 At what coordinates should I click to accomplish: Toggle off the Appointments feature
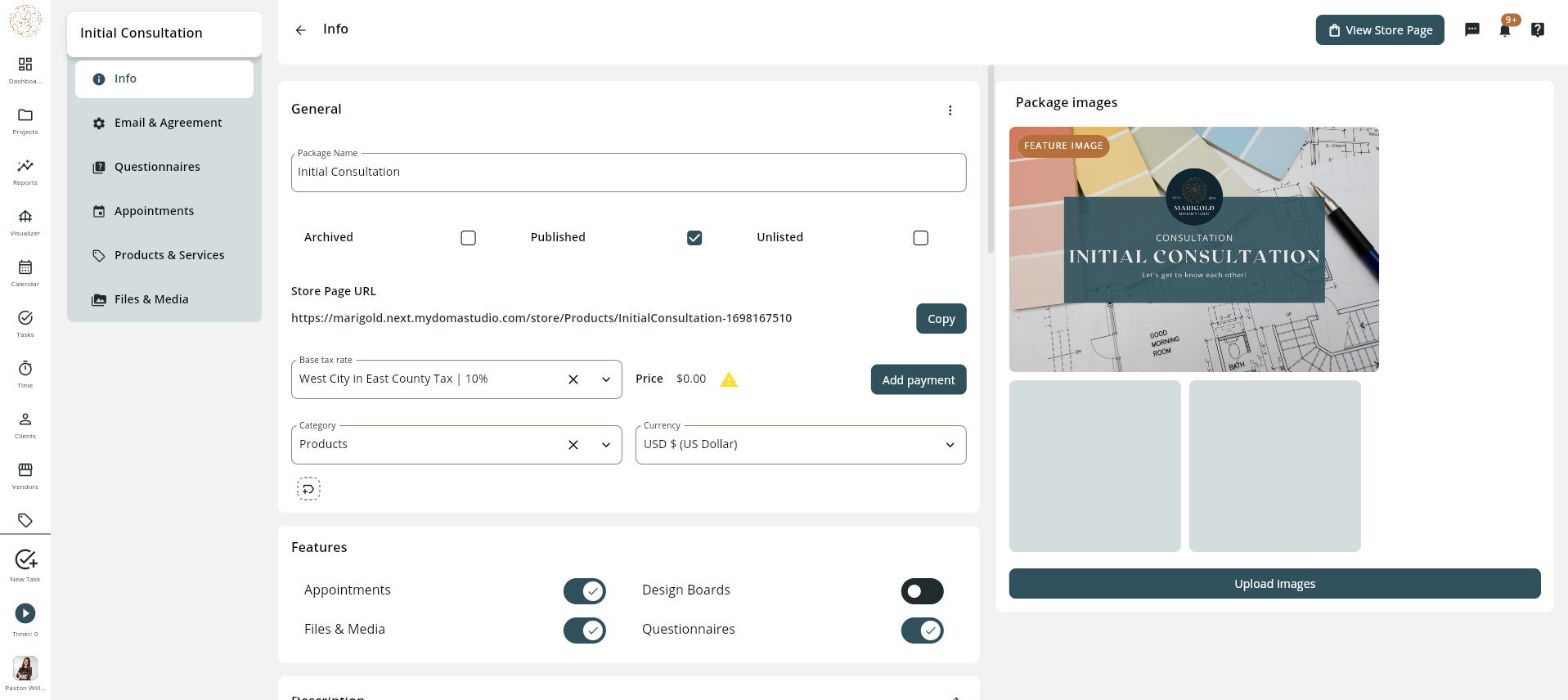pos(585,591)
